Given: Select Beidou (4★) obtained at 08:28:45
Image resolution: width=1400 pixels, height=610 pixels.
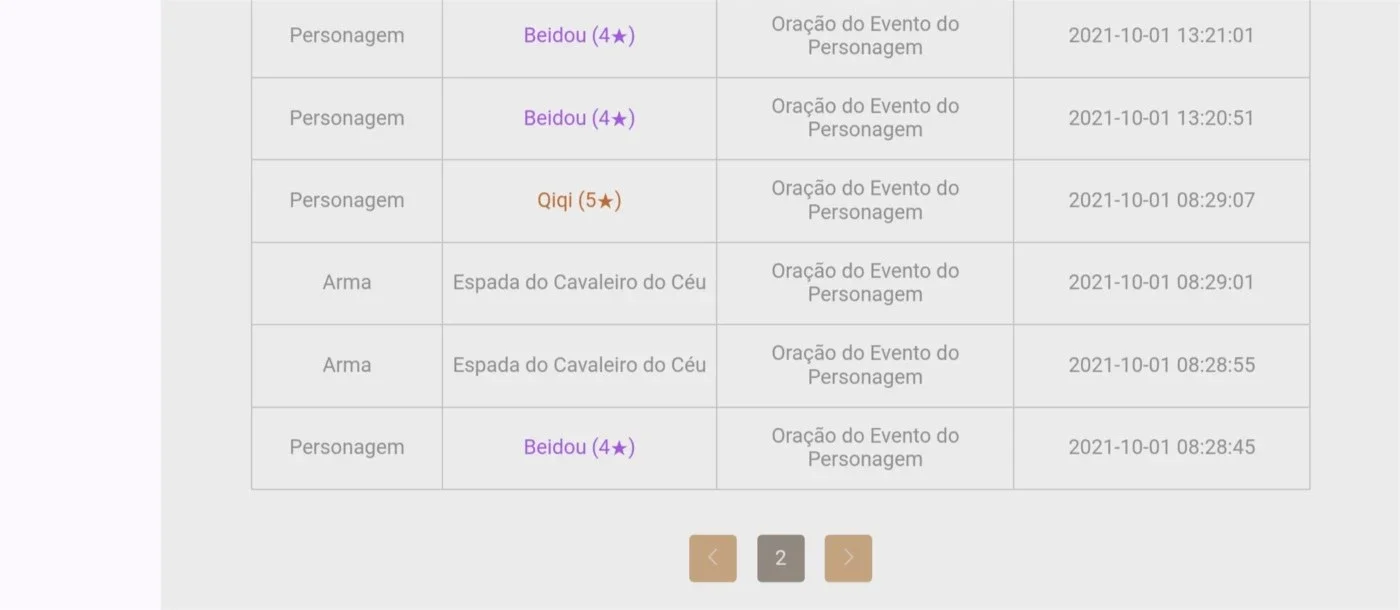Looking at the screenshot, I should (x=579, y=447).
